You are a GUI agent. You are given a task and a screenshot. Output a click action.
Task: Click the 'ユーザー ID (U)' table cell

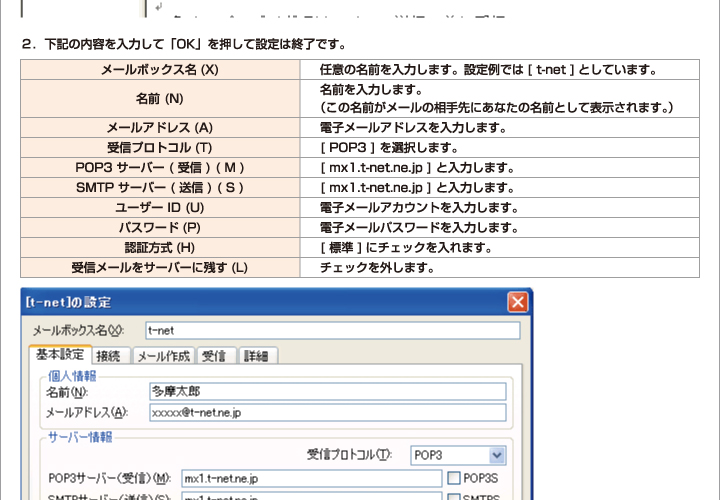(x=160, y=208)
